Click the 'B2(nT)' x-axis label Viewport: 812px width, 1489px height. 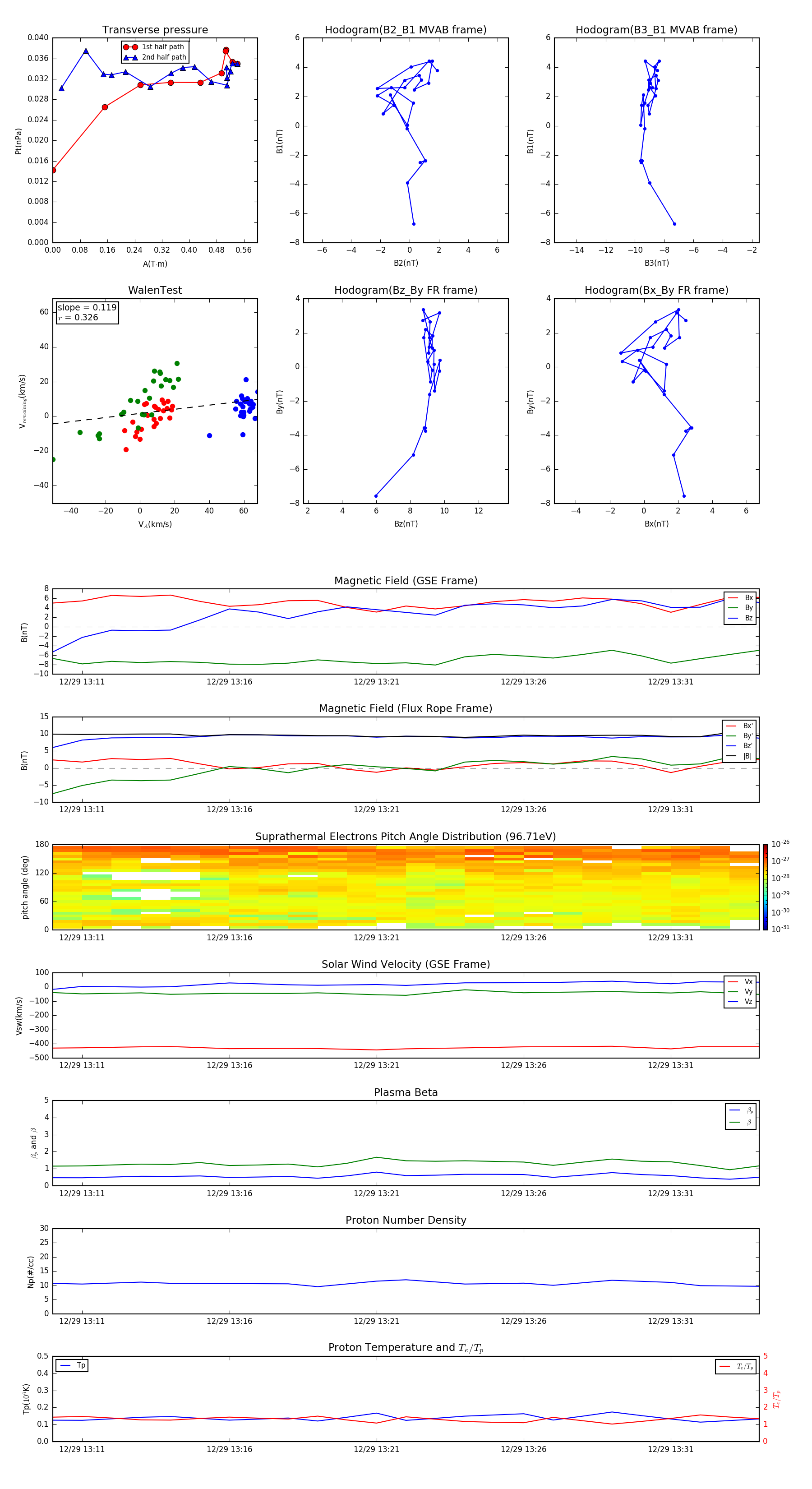(406, 263)
